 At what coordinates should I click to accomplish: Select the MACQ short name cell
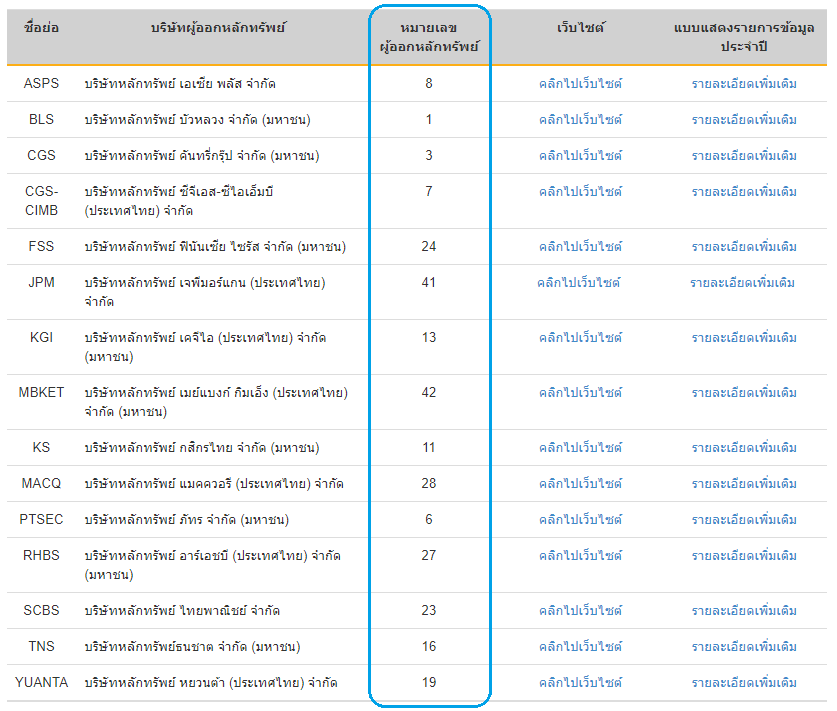point(41,484)
